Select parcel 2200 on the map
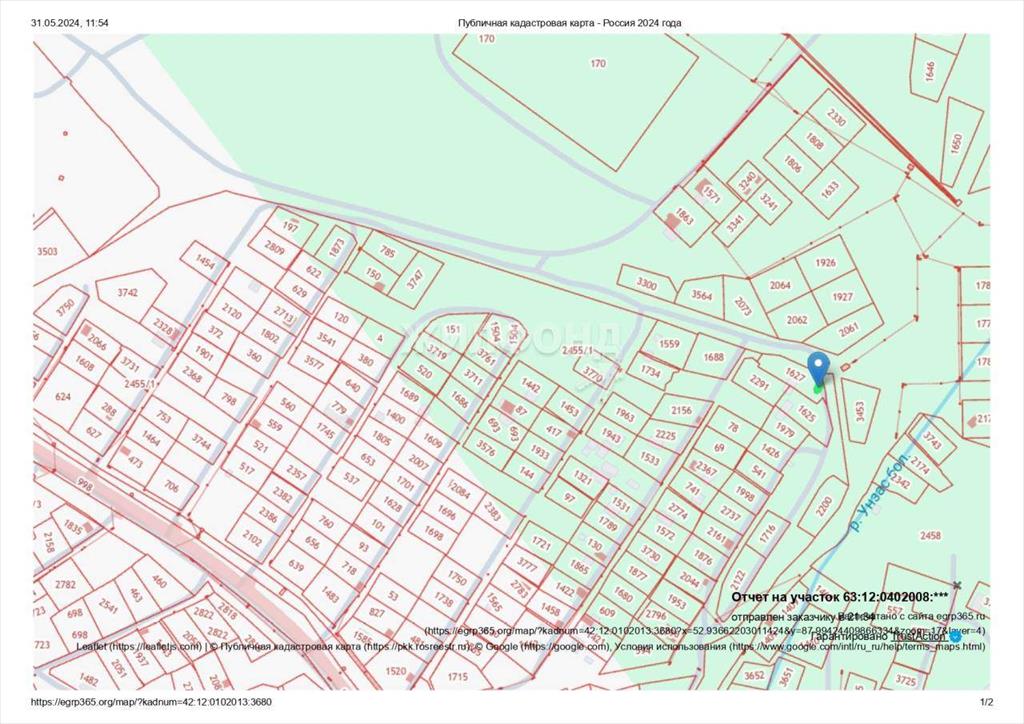The image size is (1024, 724). [x=824, y=504]
